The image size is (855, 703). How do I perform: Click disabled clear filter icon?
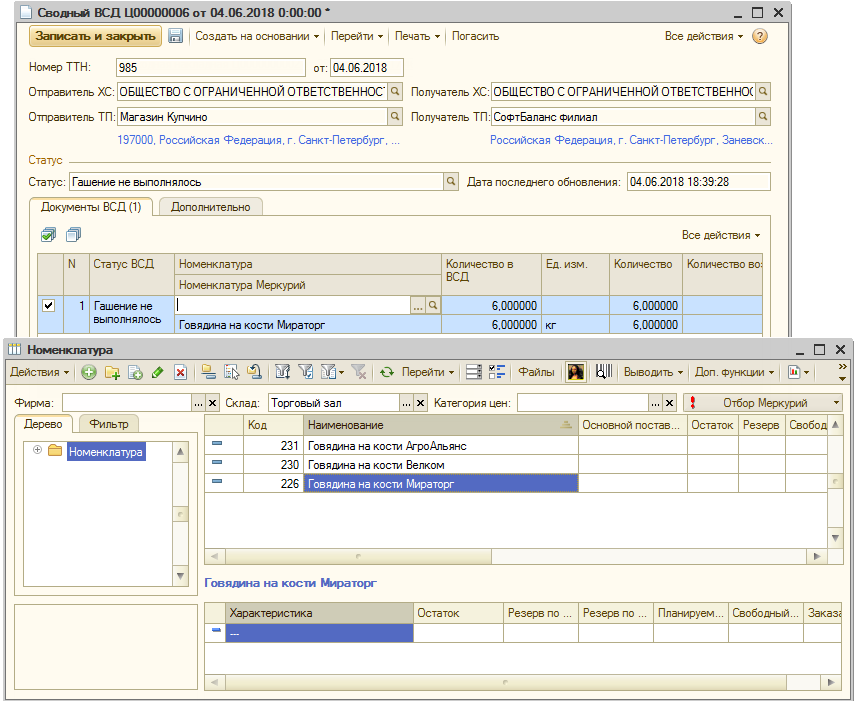coord(359,372)
